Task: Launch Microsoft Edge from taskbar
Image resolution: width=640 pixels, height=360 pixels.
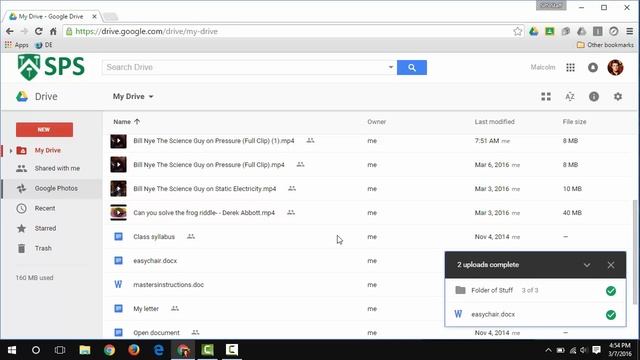Action: tap(158, 350)
